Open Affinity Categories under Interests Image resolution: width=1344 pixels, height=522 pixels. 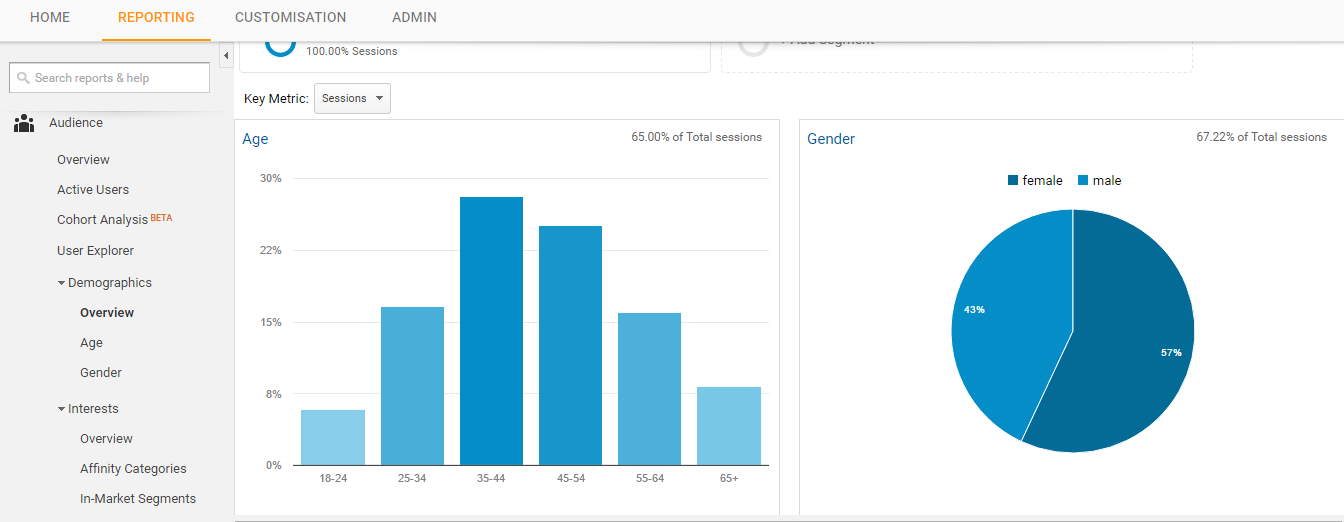133,469
